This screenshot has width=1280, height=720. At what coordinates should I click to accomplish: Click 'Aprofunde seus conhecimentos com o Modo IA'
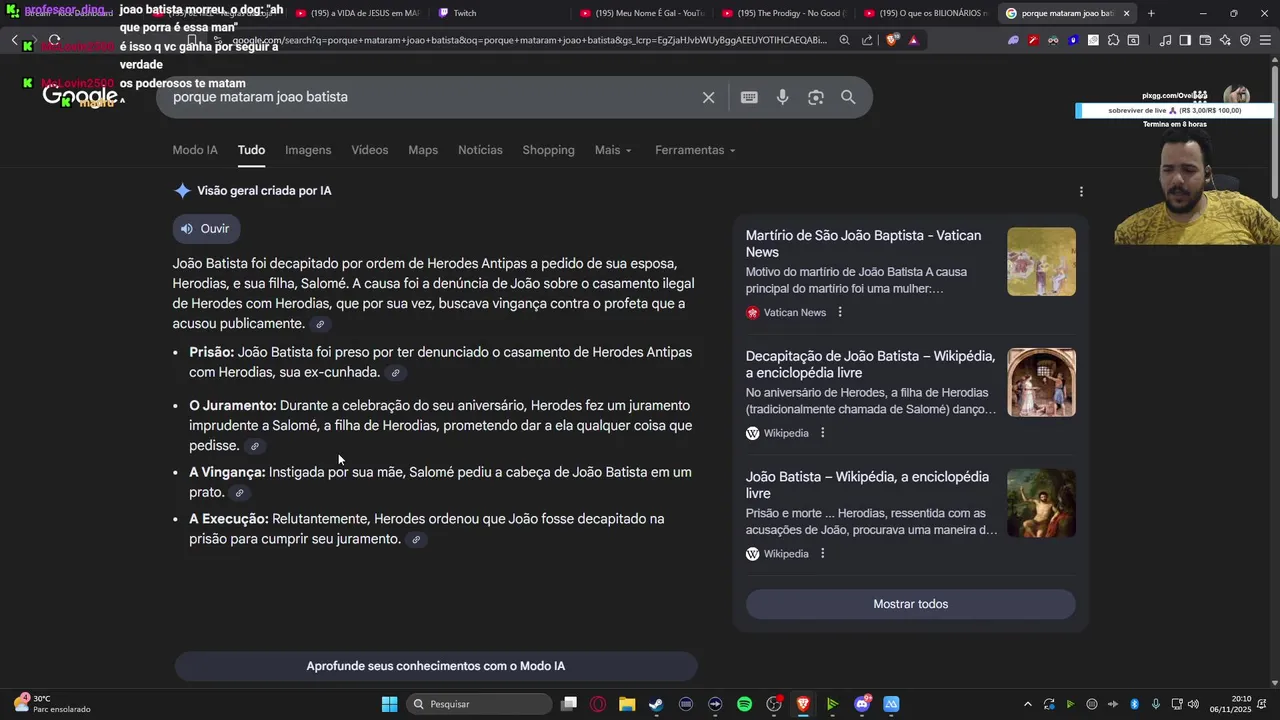(435, 666)
